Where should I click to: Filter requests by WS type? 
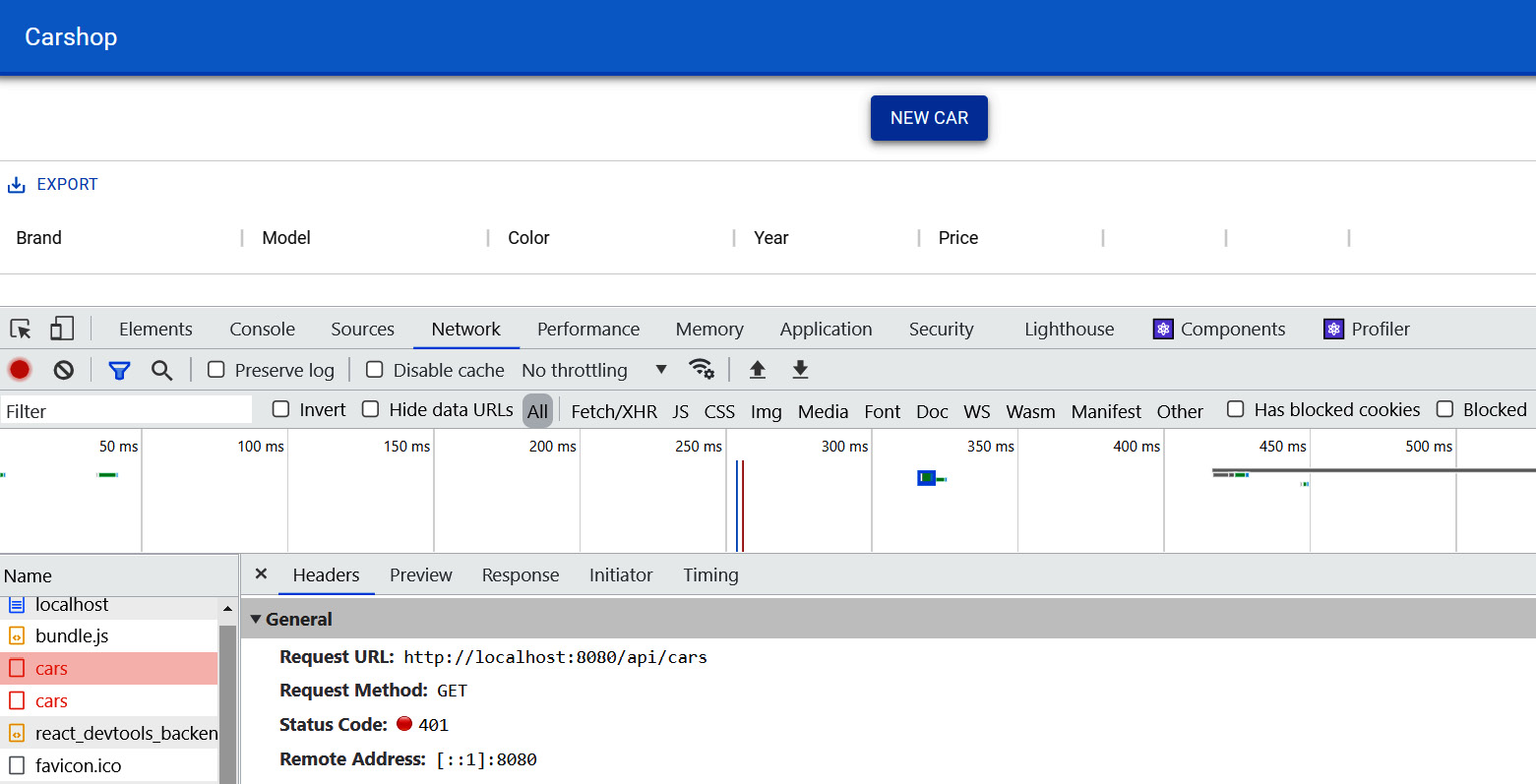977,411
